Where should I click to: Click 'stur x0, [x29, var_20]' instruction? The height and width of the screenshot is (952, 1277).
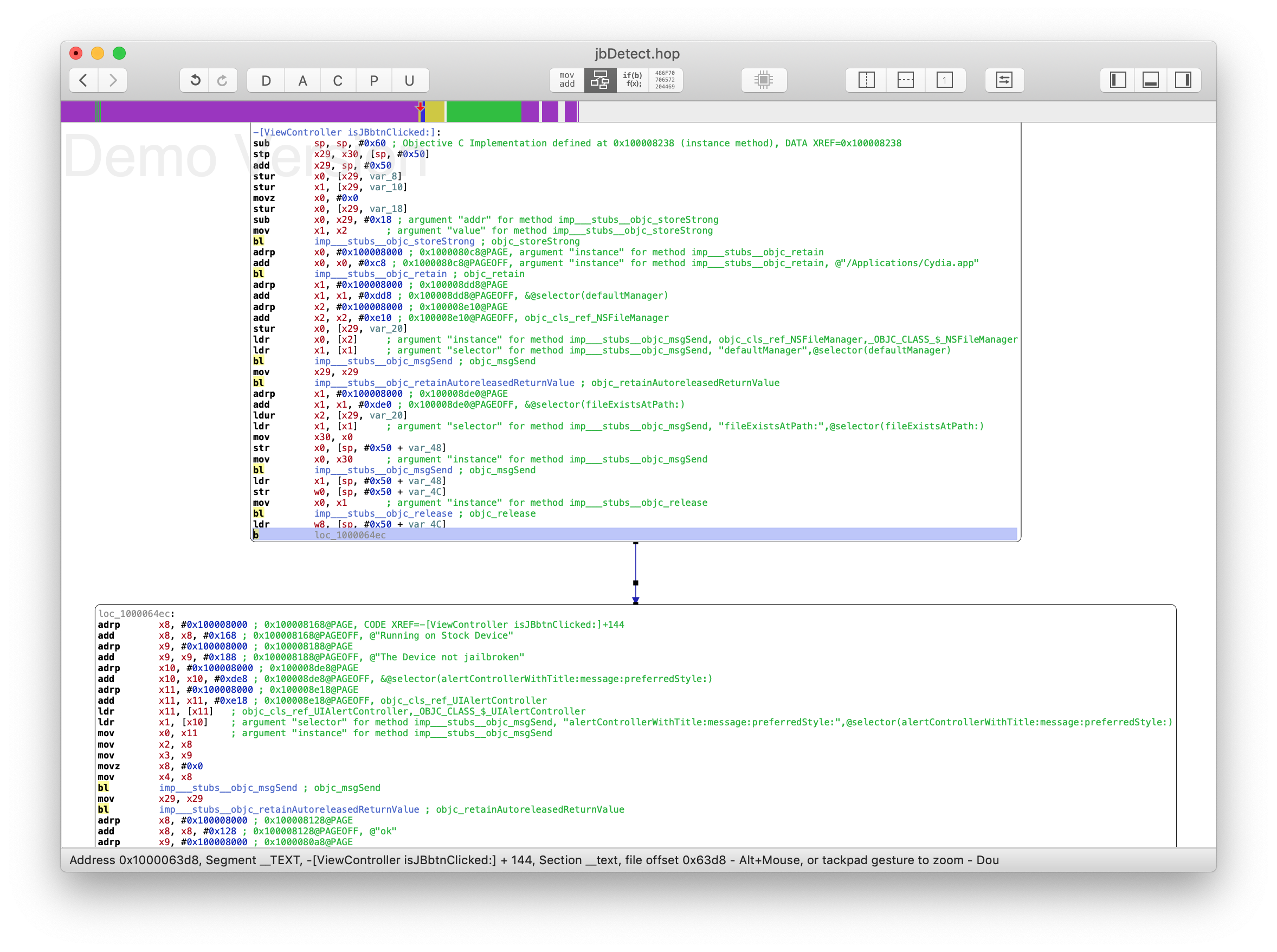click(330, 329)
